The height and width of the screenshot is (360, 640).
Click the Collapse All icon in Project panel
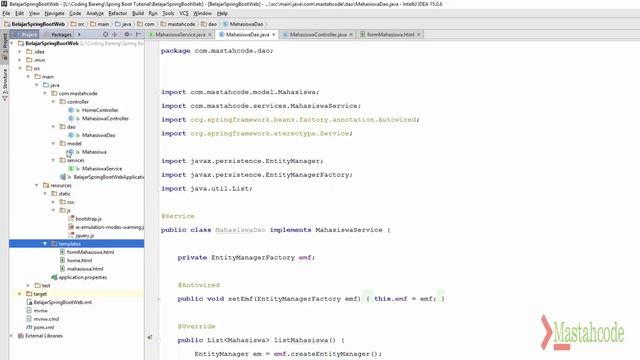(115, 35)
